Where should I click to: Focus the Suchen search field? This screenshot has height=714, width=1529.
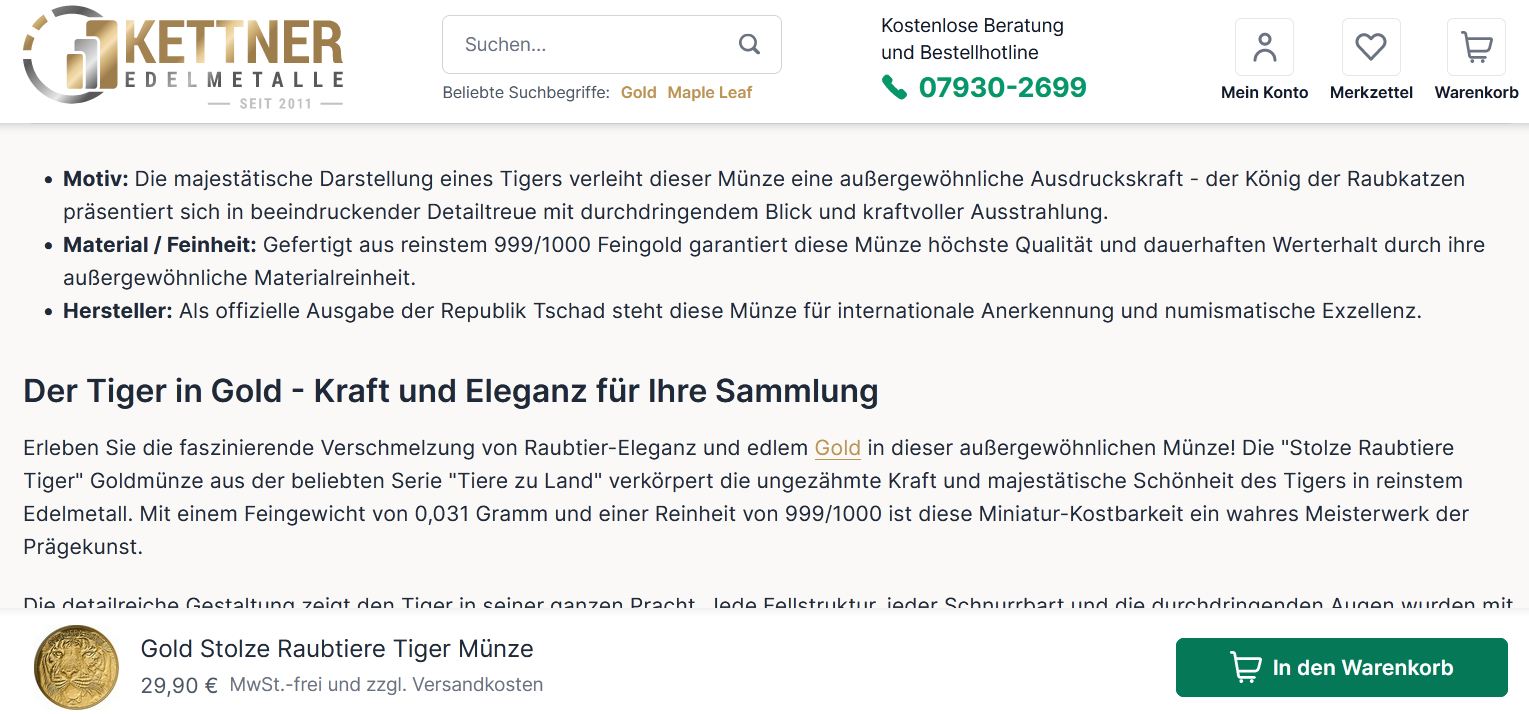[595, 44]
